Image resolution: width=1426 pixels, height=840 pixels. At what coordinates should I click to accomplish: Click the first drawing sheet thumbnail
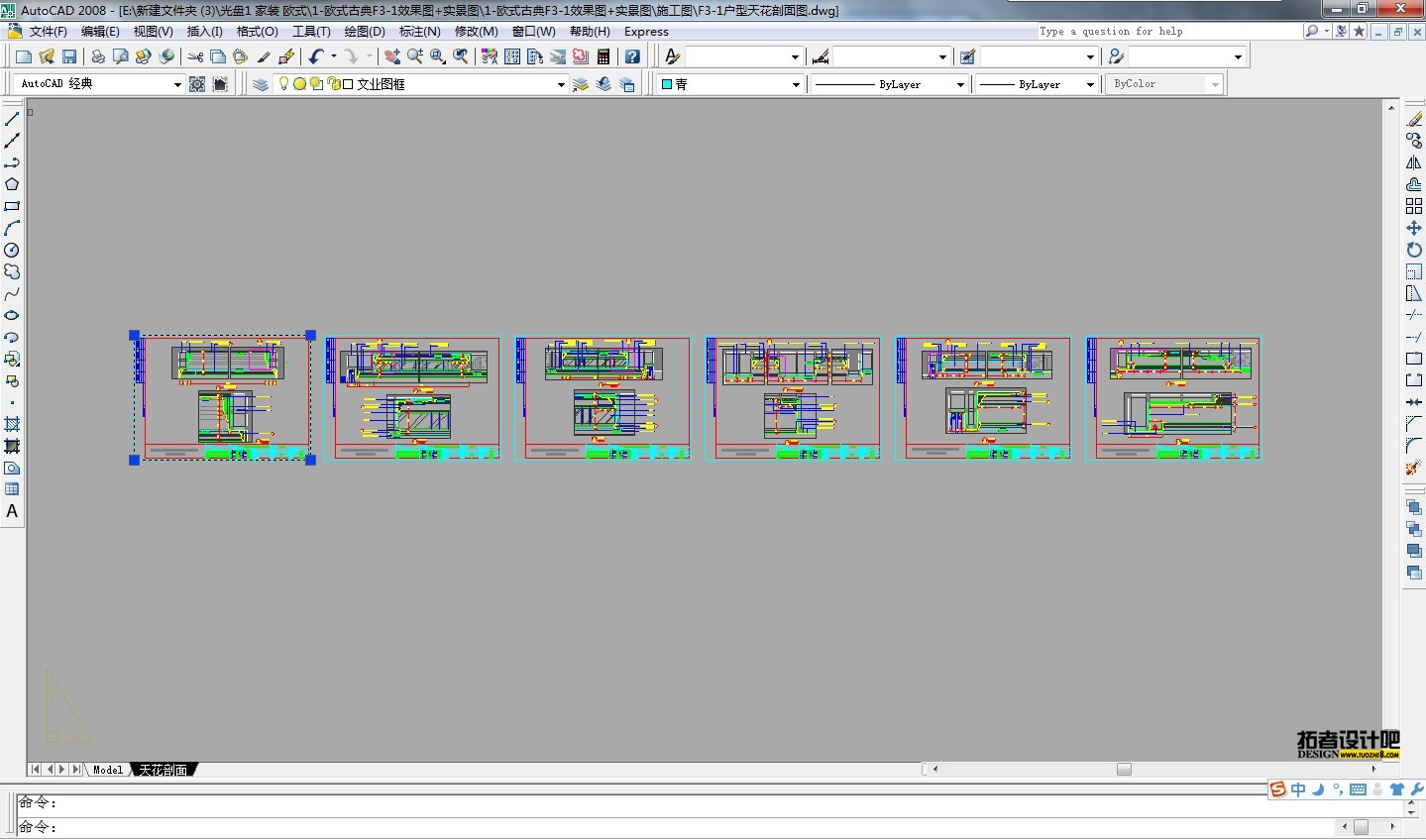222,398
